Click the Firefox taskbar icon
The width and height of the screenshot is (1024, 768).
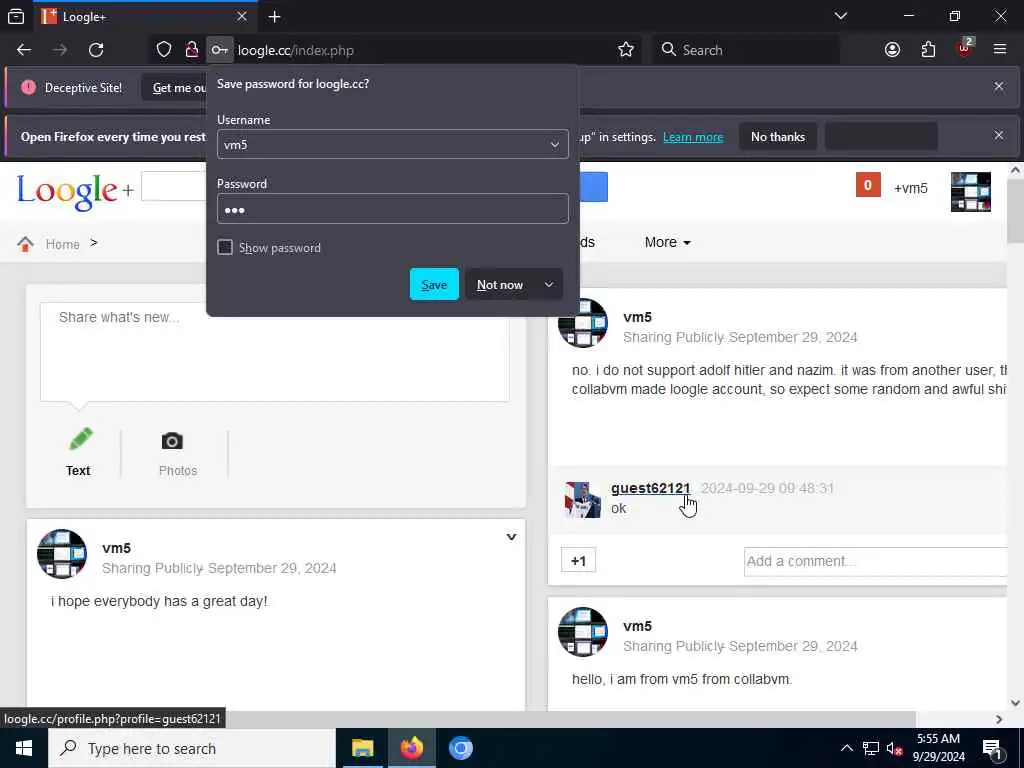point(411,748)
